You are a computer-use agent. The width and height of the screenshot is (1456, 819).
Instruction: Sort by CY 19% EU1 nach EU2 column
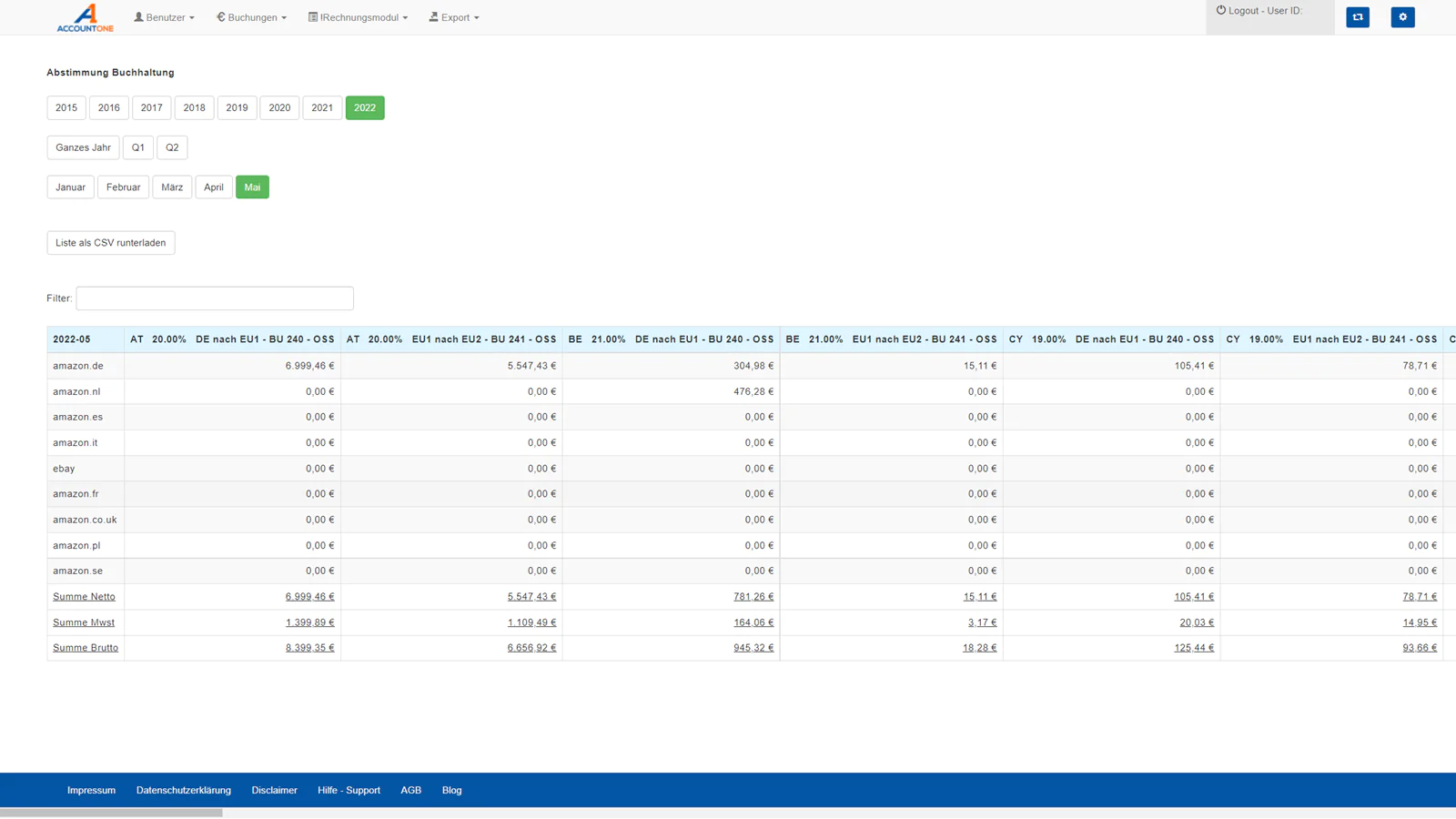click(1331, 339)
